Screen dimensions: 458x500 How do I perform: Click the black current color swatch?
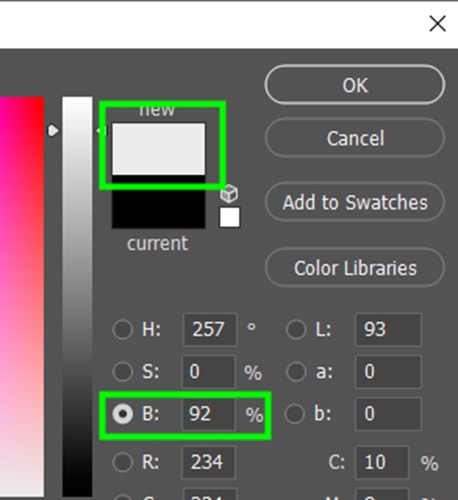coord(159,202)
